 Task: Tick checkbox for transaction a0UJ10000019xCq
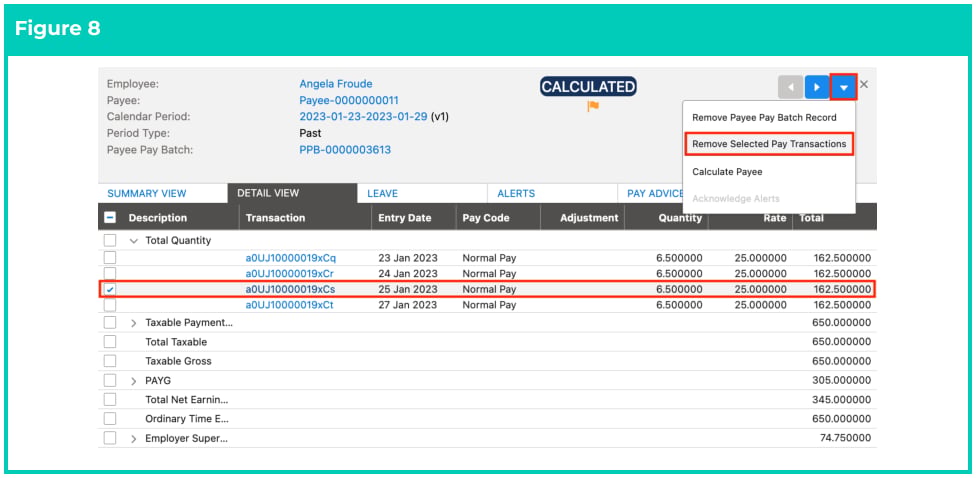[x=110, y=258]
